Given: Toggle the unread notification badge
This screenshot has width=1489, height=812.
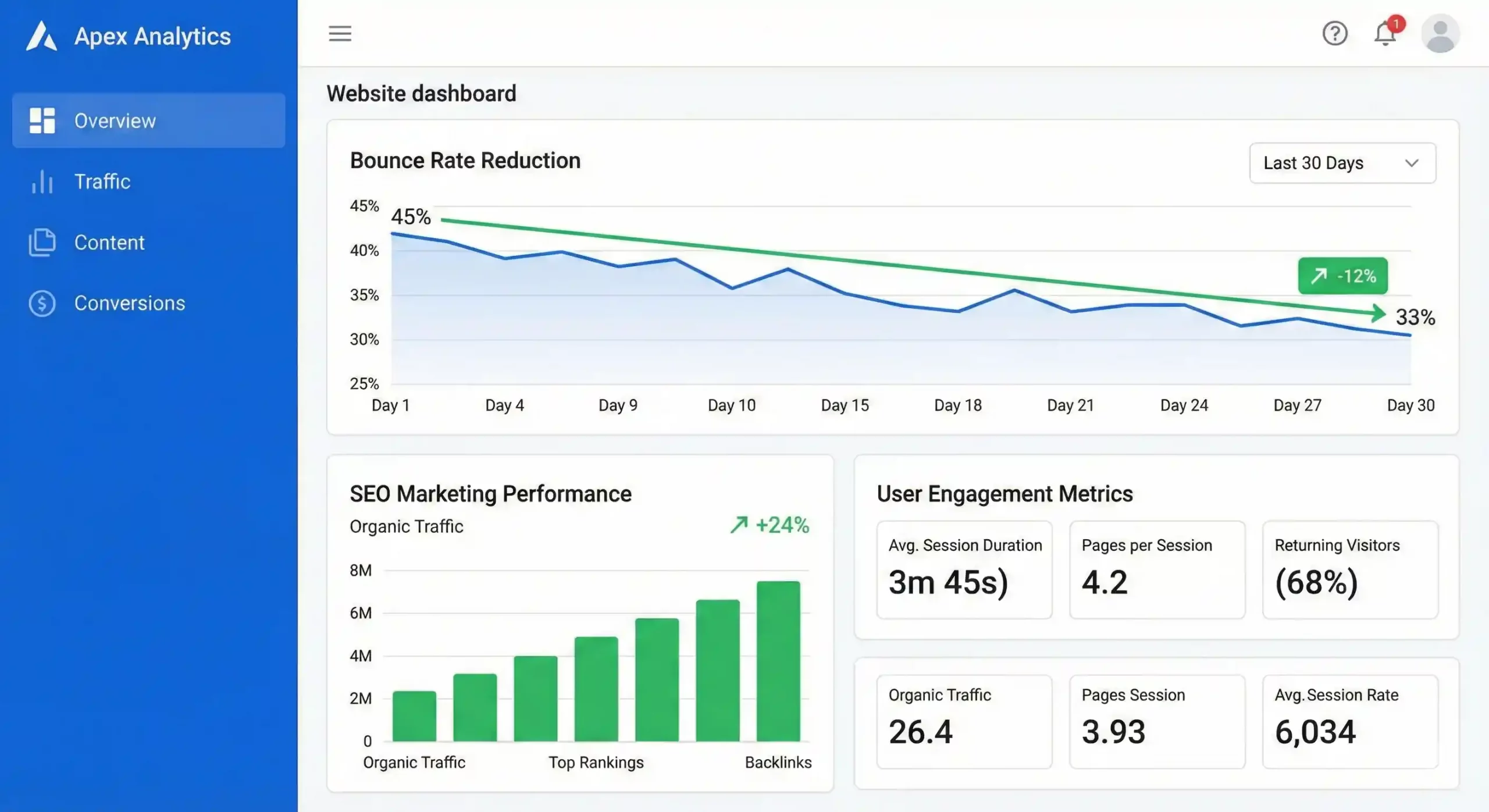Looking at the screenshot, I should 1397,24.
